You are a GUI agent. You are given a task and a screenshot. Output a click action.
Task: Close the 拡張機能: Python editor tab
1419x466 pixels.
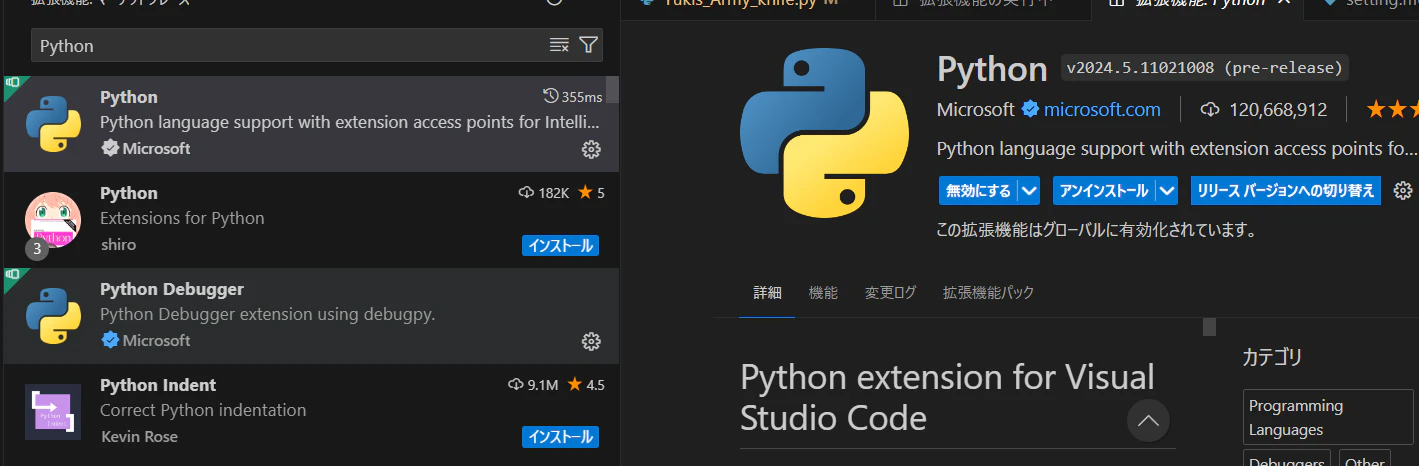(x=1285, y=2)
